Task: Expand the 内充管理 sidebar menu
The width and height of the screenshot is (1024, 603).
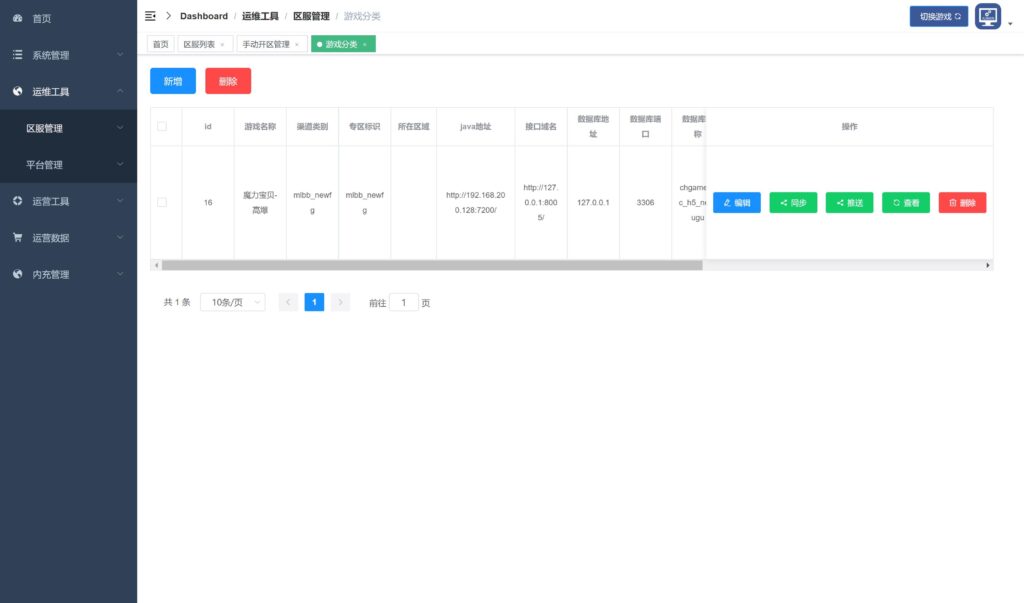Action: 68,274
